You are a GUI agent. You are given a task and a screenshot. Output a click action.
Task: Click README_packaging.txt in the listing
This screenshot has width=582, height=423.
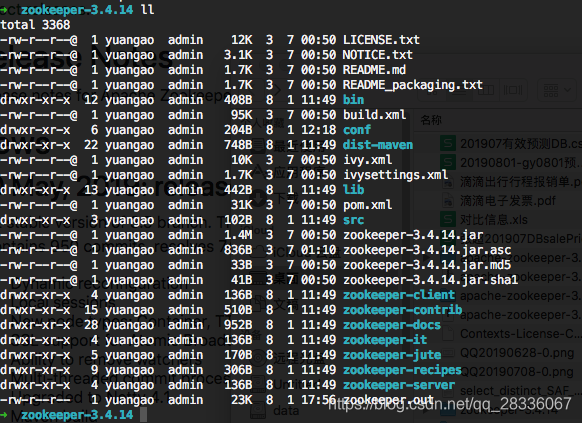point(413,85)
